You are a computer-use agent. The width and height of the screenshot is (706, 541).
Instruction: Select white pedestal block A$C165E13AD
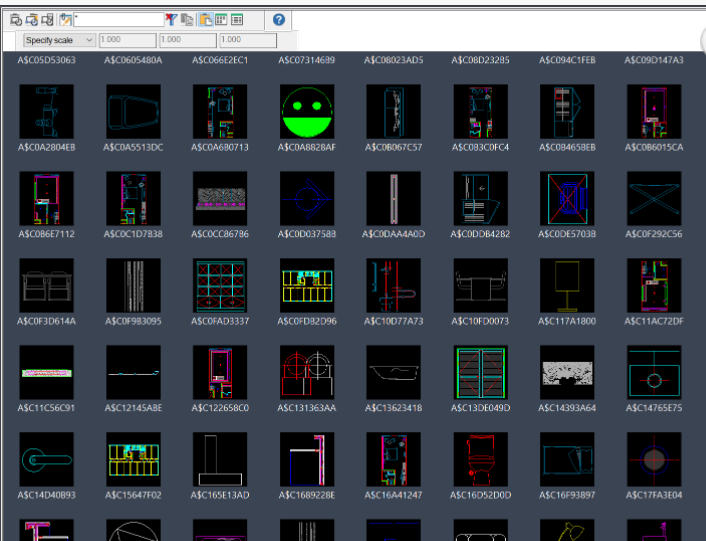pyautogui.click(x=220, y=460)
